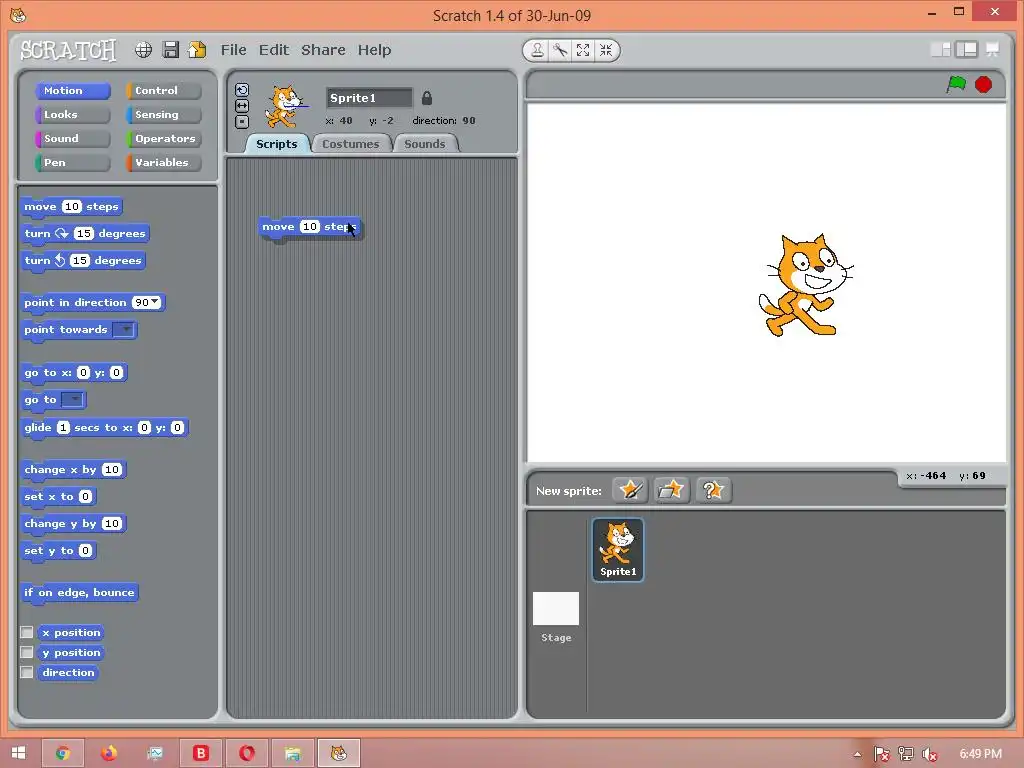Select the Variables block category
Viewport: 1024px width, 768px height.
pyautogui.click(x=163, y=163)
